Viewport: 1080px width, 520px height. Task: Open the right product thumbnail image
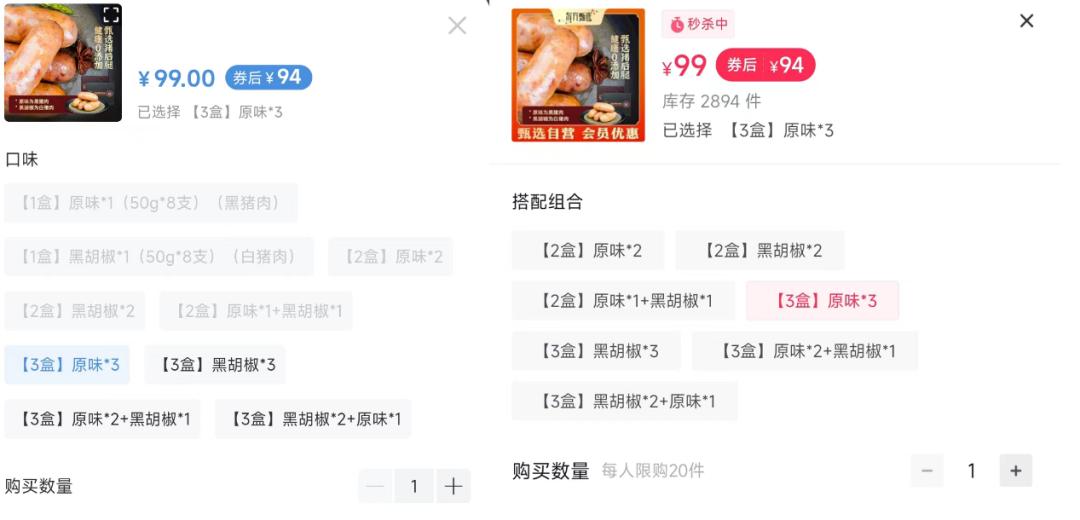pos(578,74)
